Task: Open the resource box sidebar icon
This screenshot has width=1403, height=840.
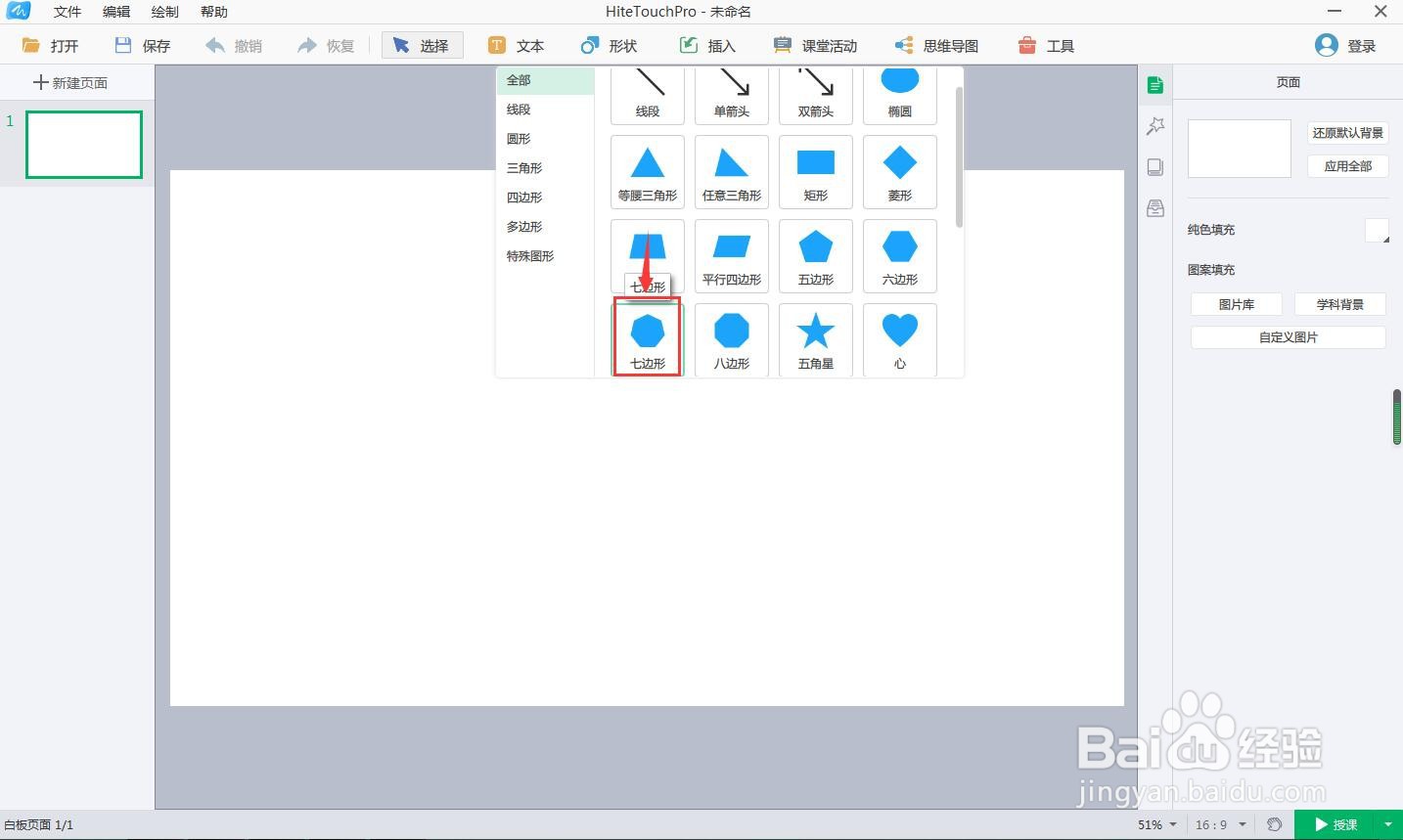Action: pyautogui.click(x=1155, y=208)
